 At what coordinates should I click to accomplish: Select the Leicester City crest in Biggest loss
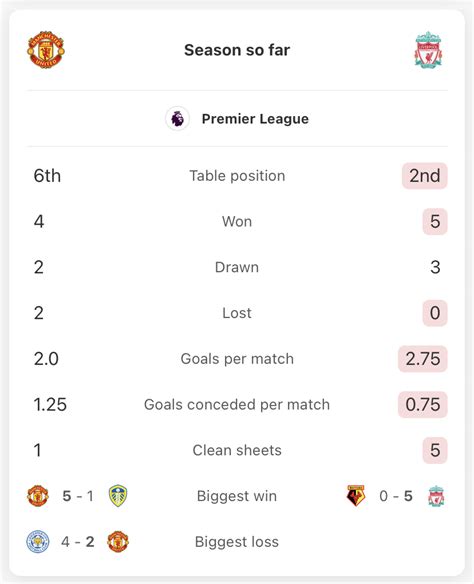[38, 542]
